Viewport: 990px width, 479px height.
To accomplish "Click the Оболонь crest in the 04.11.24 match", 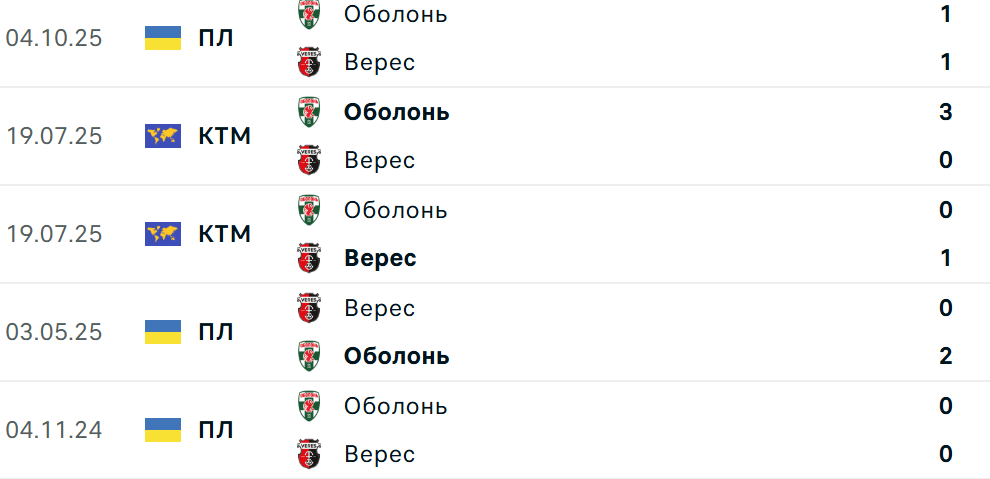I will [310, 406].
